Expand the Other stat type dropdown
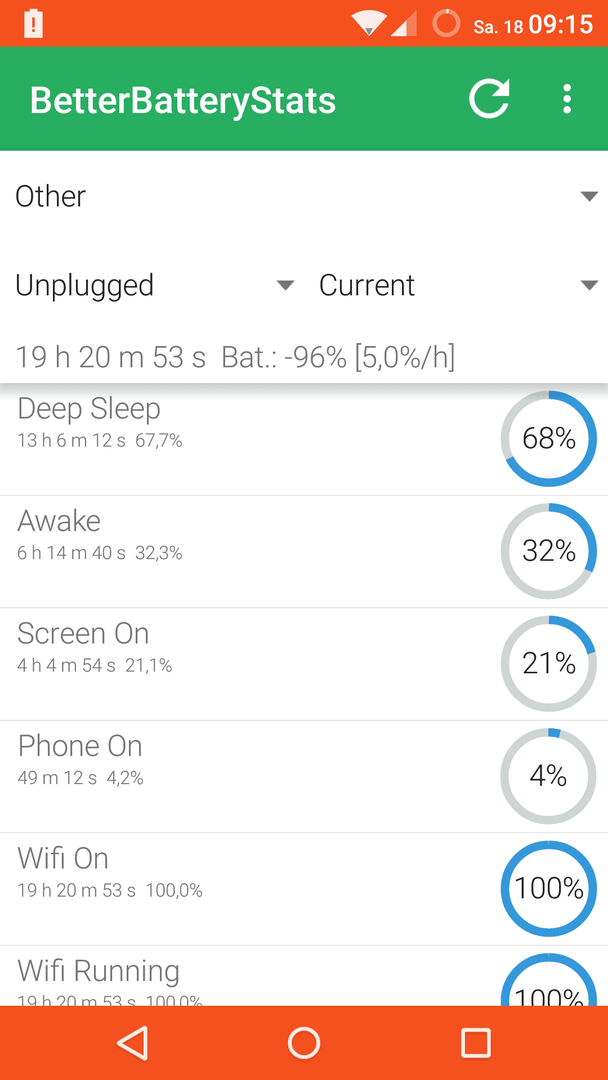The width and height of the screenshot is (608, 1080). point(304,196)
